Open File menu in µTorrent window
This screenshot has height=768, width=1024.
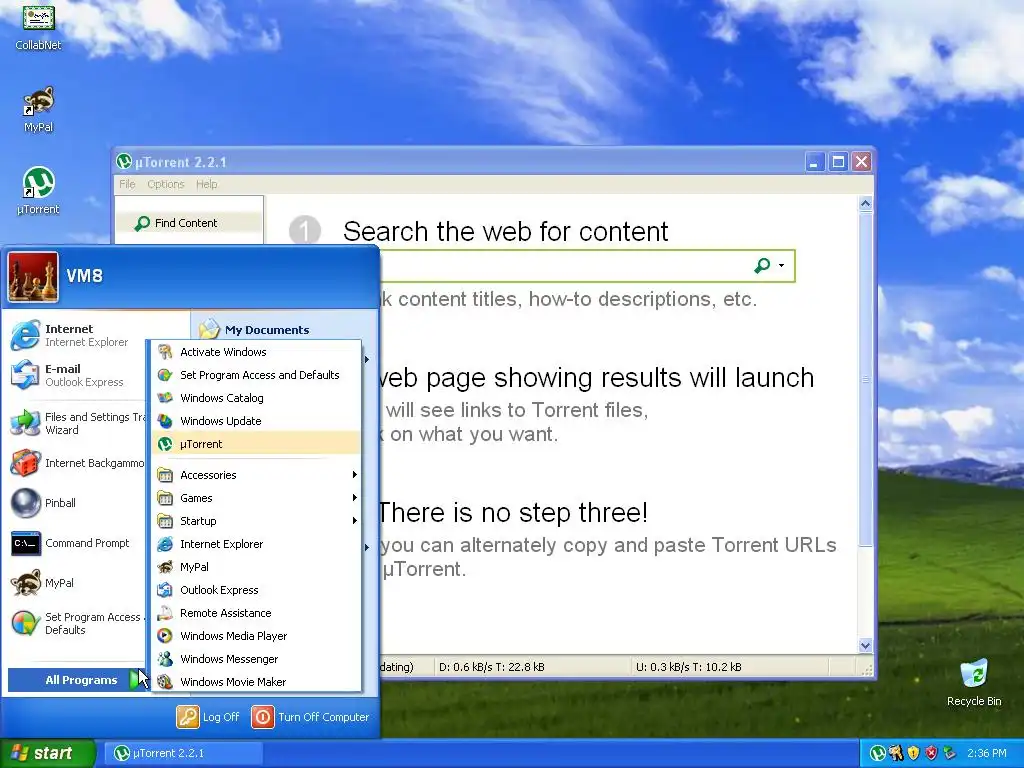coord(127,184)
